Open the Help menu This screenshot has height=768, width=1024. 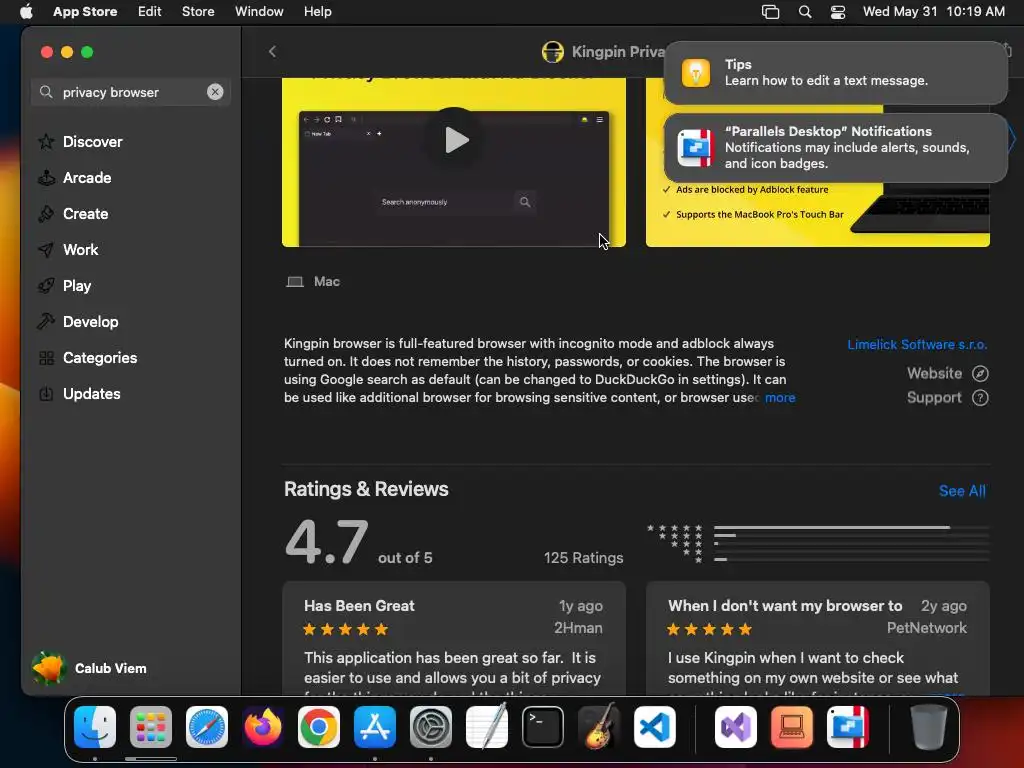317,12
